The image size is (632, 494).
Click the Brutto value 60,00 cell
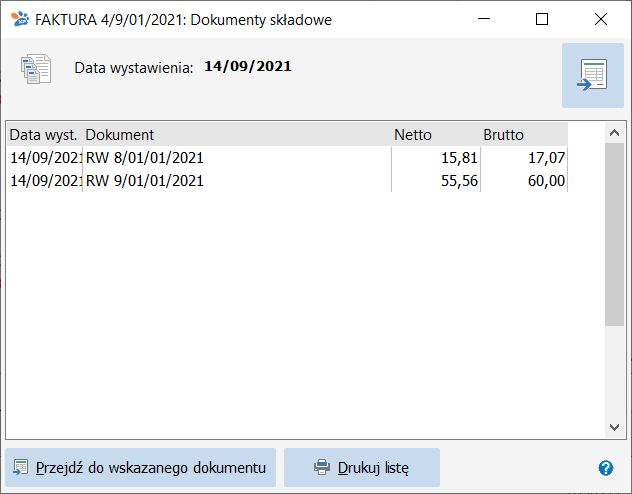[x=524, y=181]
